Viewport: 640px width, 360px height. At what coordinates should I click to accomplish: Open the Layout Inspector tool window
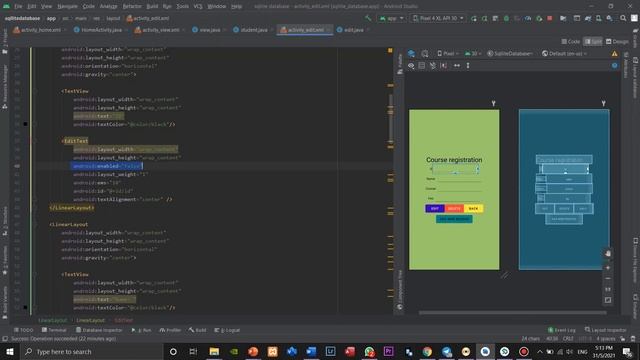(x=606, y=330)
